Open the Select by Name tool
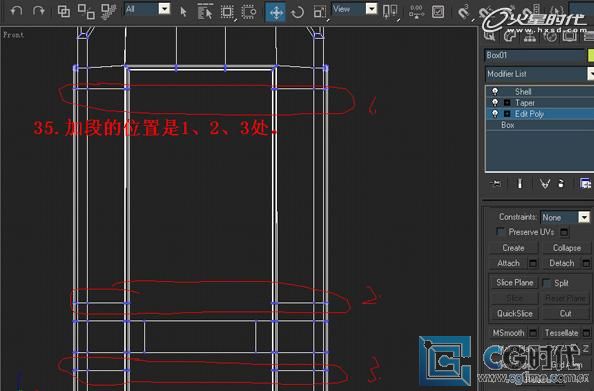 tap(205, 12)
